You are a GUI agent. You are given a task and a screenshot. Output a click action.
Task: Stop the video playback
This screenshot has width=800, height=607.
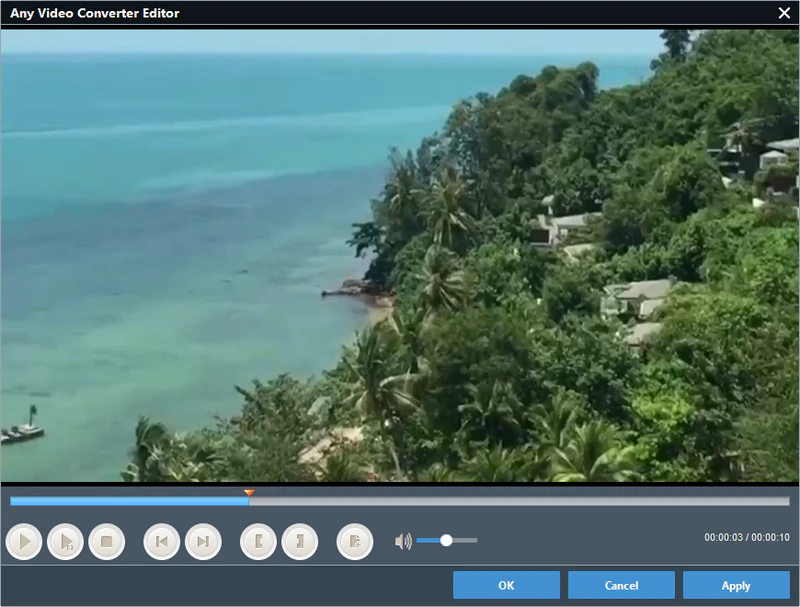106,542
